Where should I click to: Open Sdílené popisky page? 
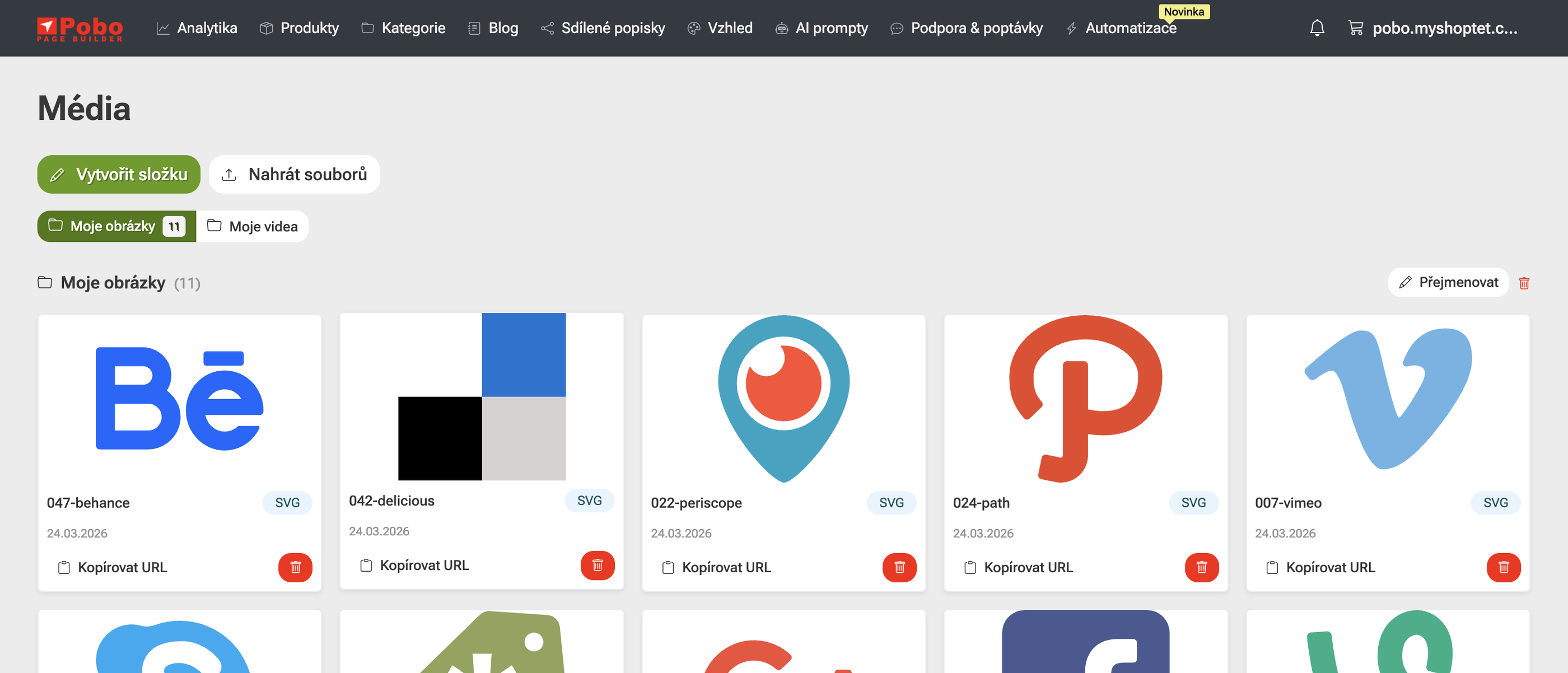click(603, 28)
